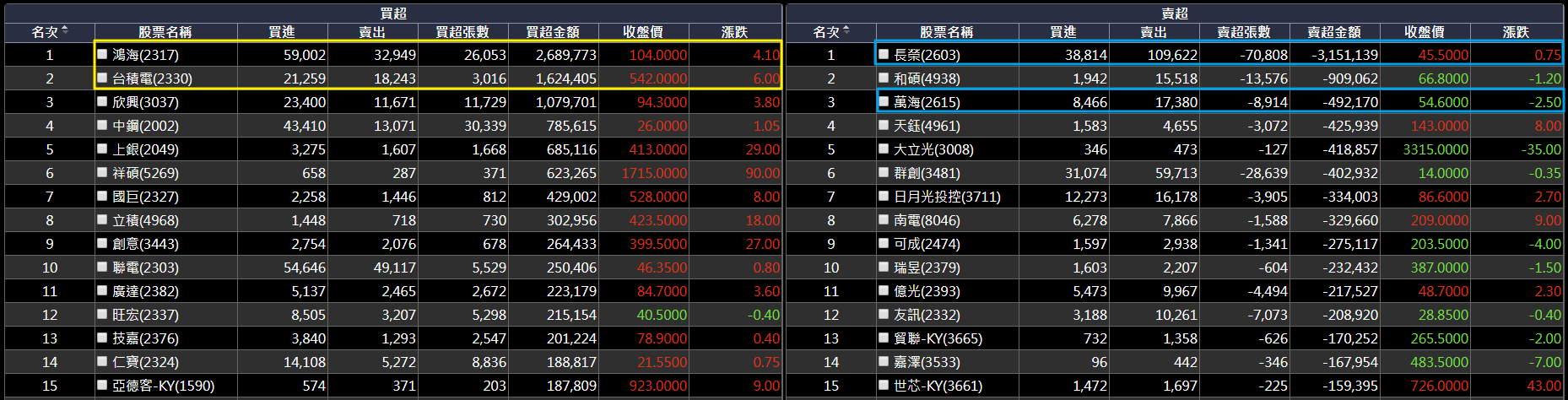
Task: Enable checkbox for 大立光(3008)
Action: [x=884, y=149]
